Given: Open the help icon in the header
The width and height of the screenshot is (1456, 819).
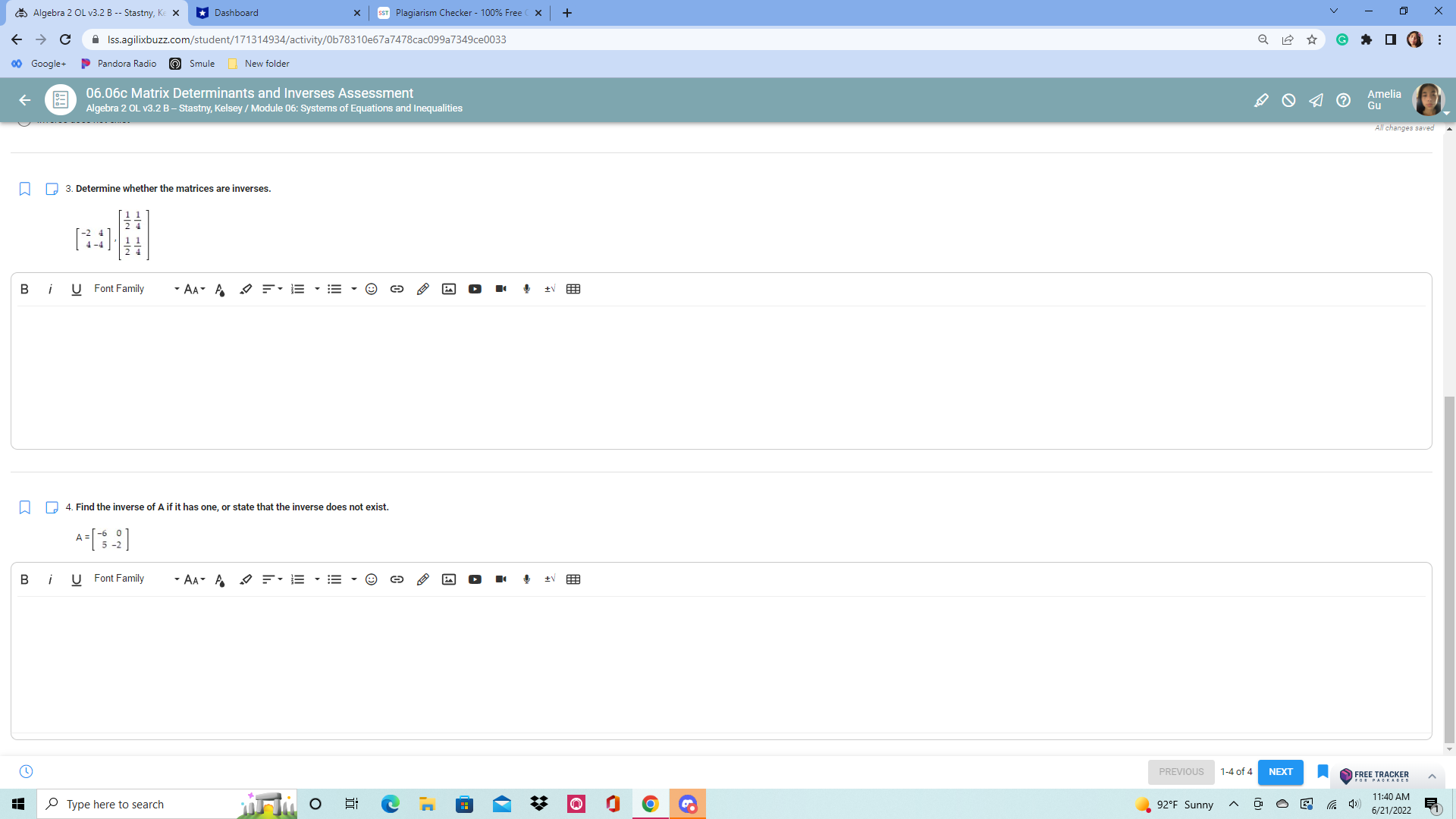Looking at the screenshot, I should pyautogui.click(x=1343, y=99).
